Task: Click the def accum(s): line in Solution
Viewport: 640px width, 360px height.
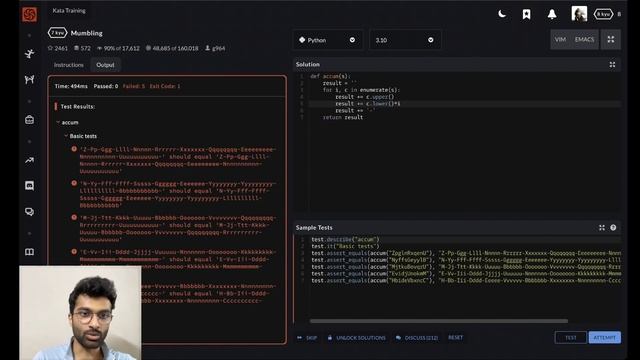Action: pyautogui.click(x=330, y=76)
